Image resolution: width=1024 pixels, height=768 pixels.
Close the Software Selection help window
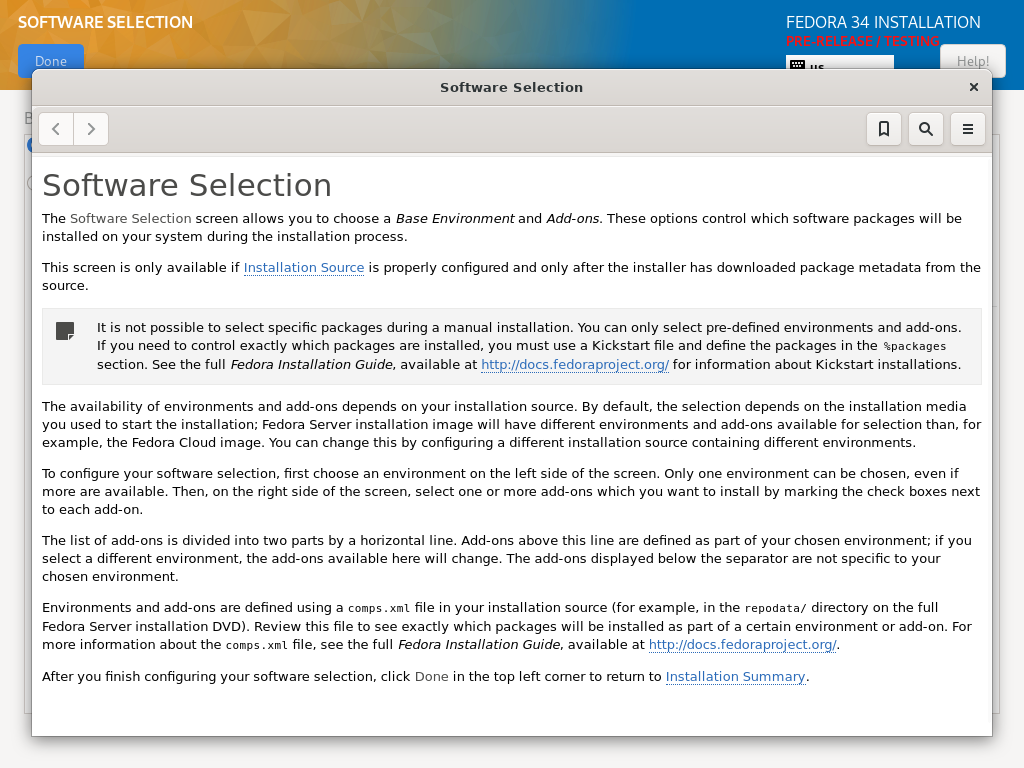pyautogui.click(x=974, y=87)
